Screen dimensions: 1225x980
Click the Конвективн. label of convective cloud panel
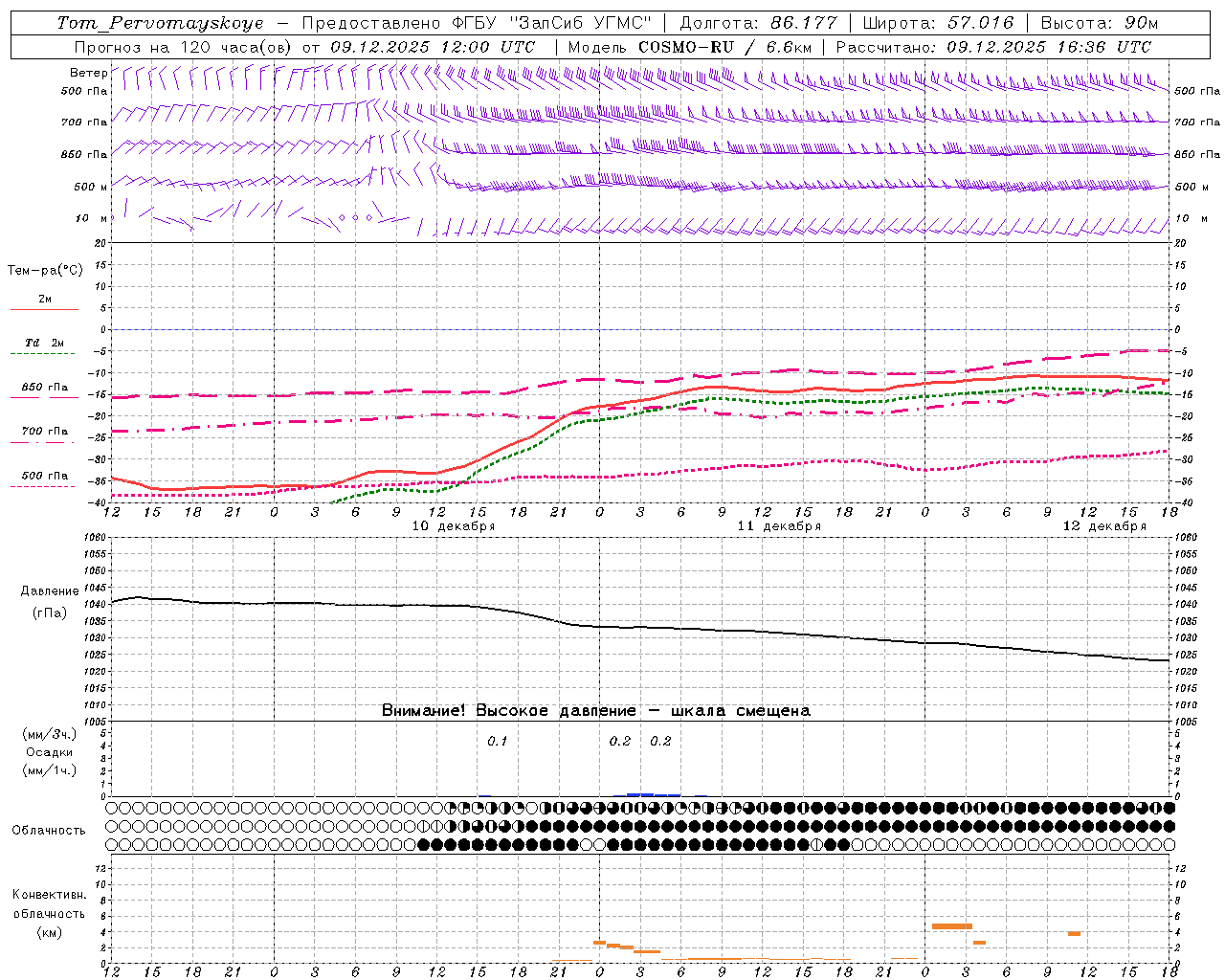click(49, 895)
